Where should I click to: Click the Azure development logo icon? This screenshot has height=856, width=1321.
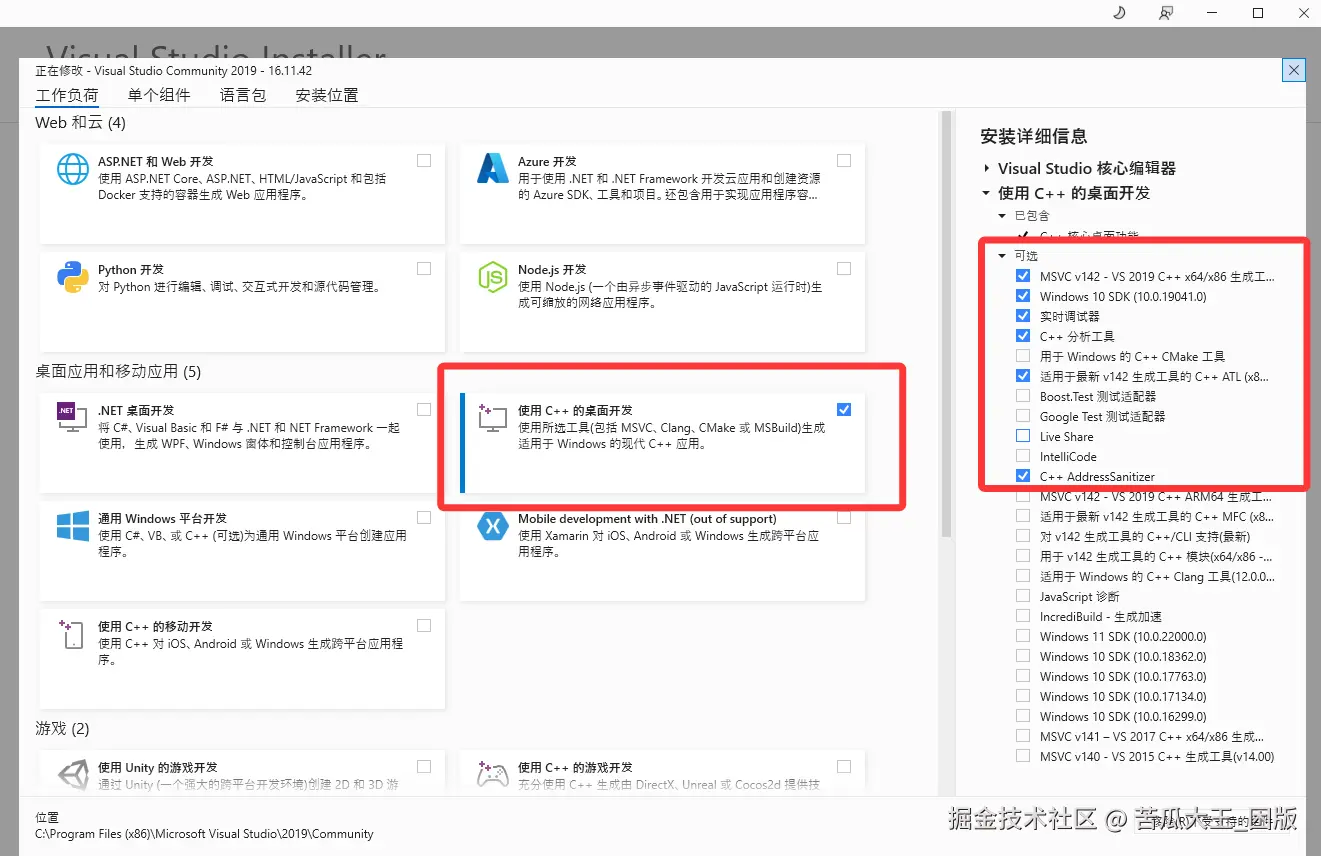coord(493,169)
